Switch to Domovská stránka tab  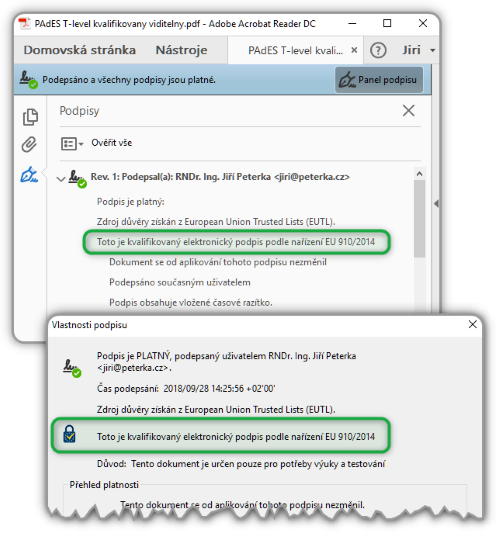[x=80, y=50]
